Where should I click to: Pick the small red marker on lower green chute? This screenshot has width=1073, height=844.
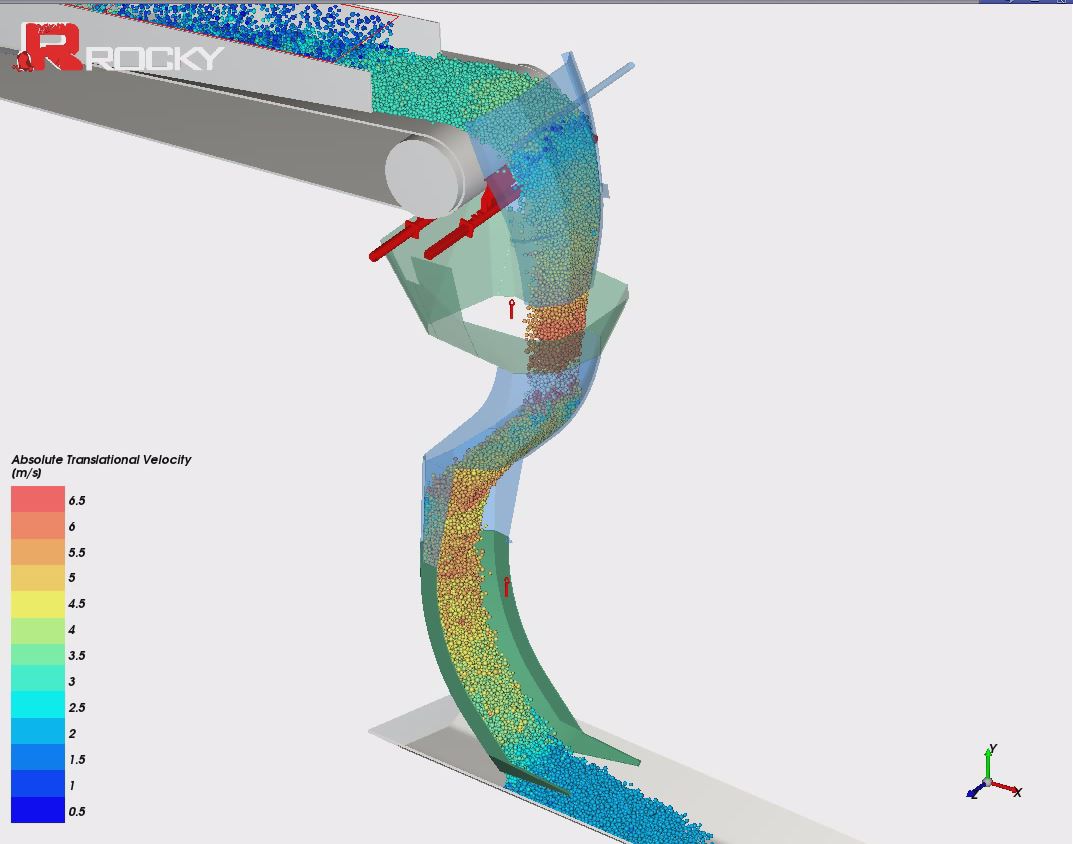507,586
